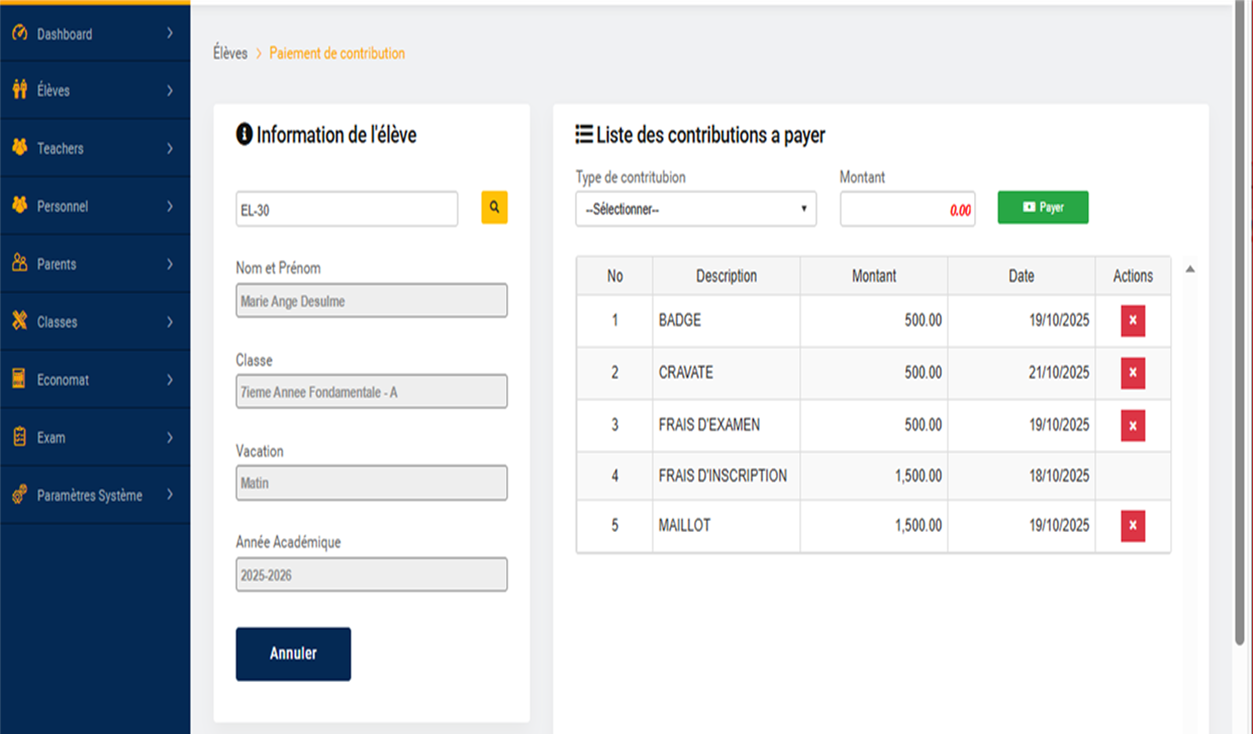The image size is (1253, 734).
Task: Open the Parents sidebar menu
Action: pos(57,264)
